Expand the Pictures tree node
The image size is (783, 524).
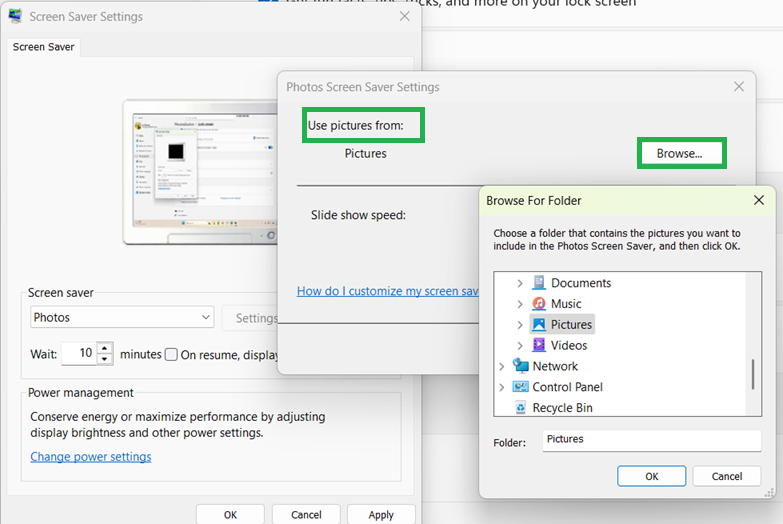point(520,325)
